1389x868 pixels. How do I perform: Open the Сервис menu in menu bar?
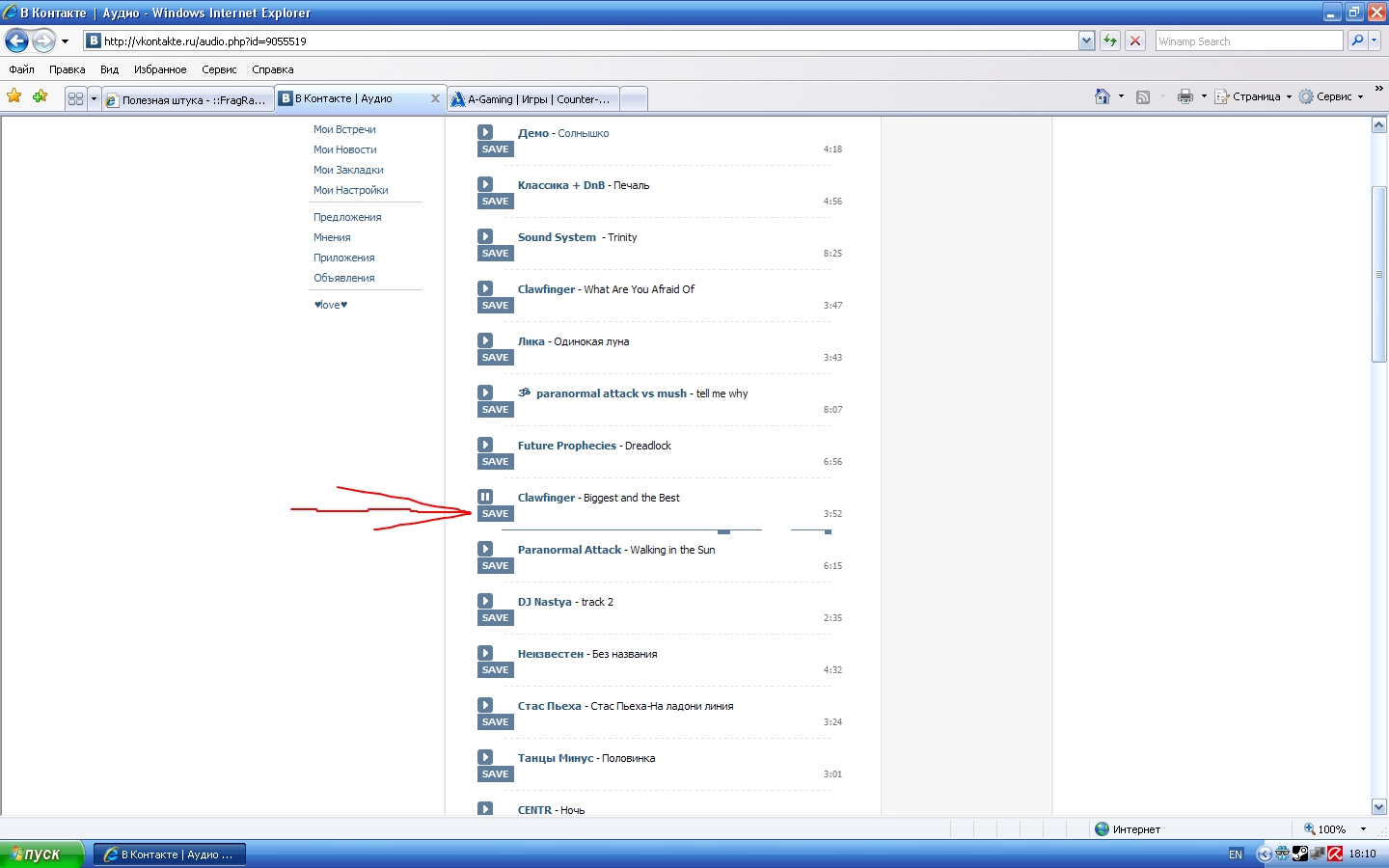(219, 69)
